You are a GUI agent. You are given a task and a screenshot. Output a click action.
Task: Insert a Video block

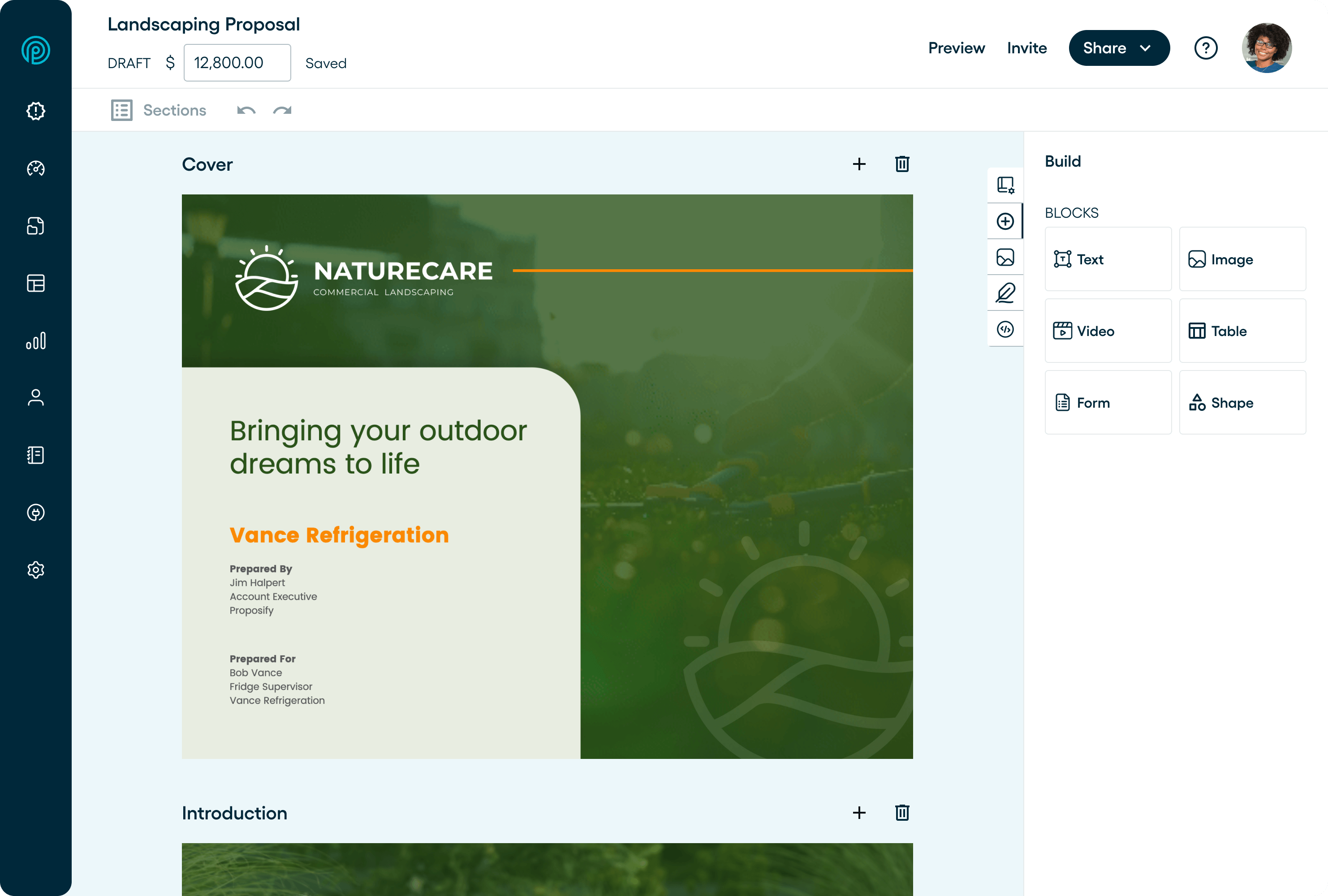[1108, 331]
